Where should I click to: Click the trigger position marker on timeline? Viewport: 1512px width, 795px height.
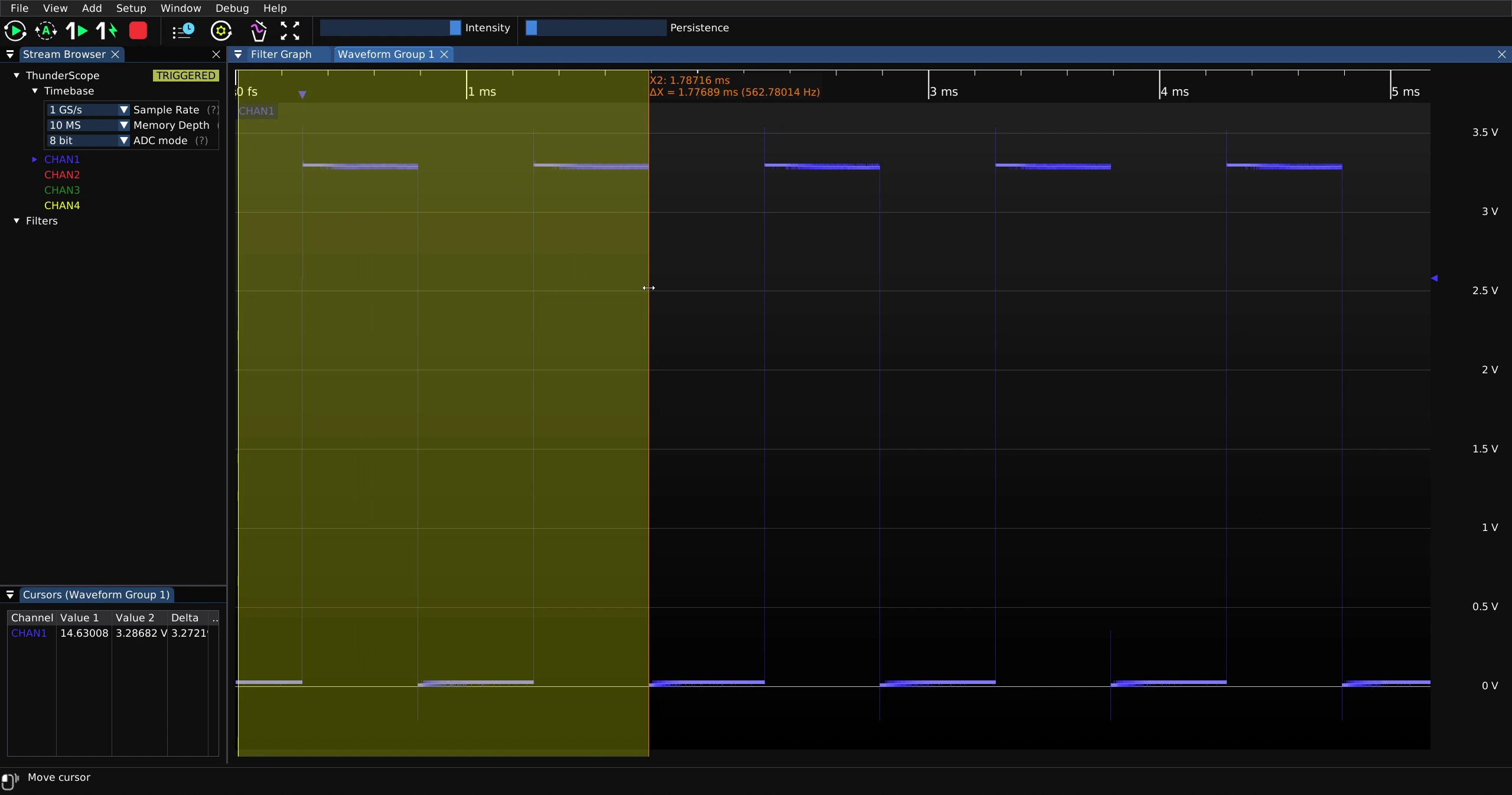pos(302,95)
